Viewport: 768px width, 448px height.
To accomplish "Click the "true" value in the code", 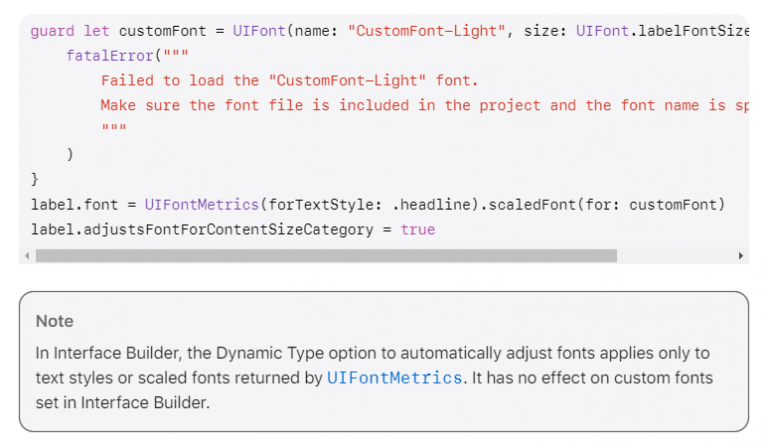I will pos(418,229).
